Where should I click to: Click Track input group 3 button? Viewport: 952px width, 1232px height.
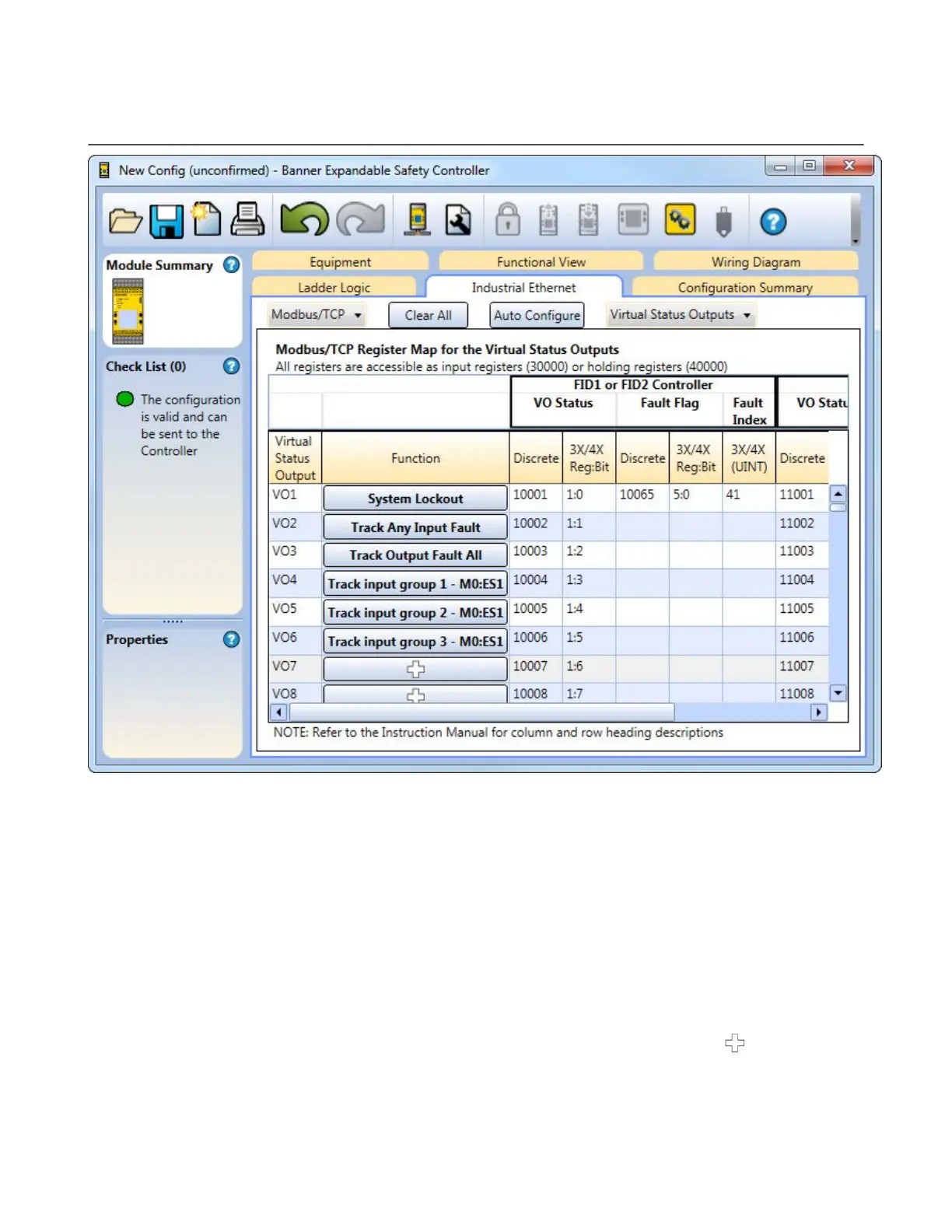pos(415,641)
